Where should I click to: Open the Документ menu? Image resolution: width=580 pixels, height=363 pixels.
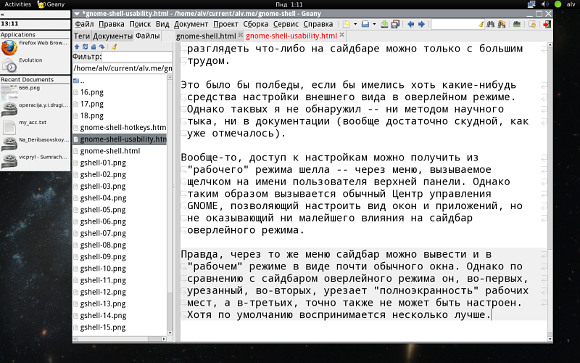pos(191,24)
